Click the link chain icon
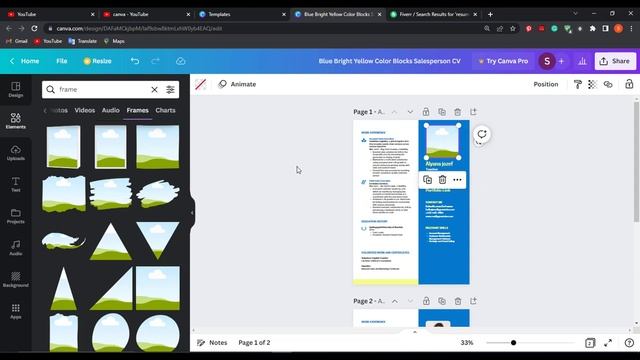 [608, 84]
